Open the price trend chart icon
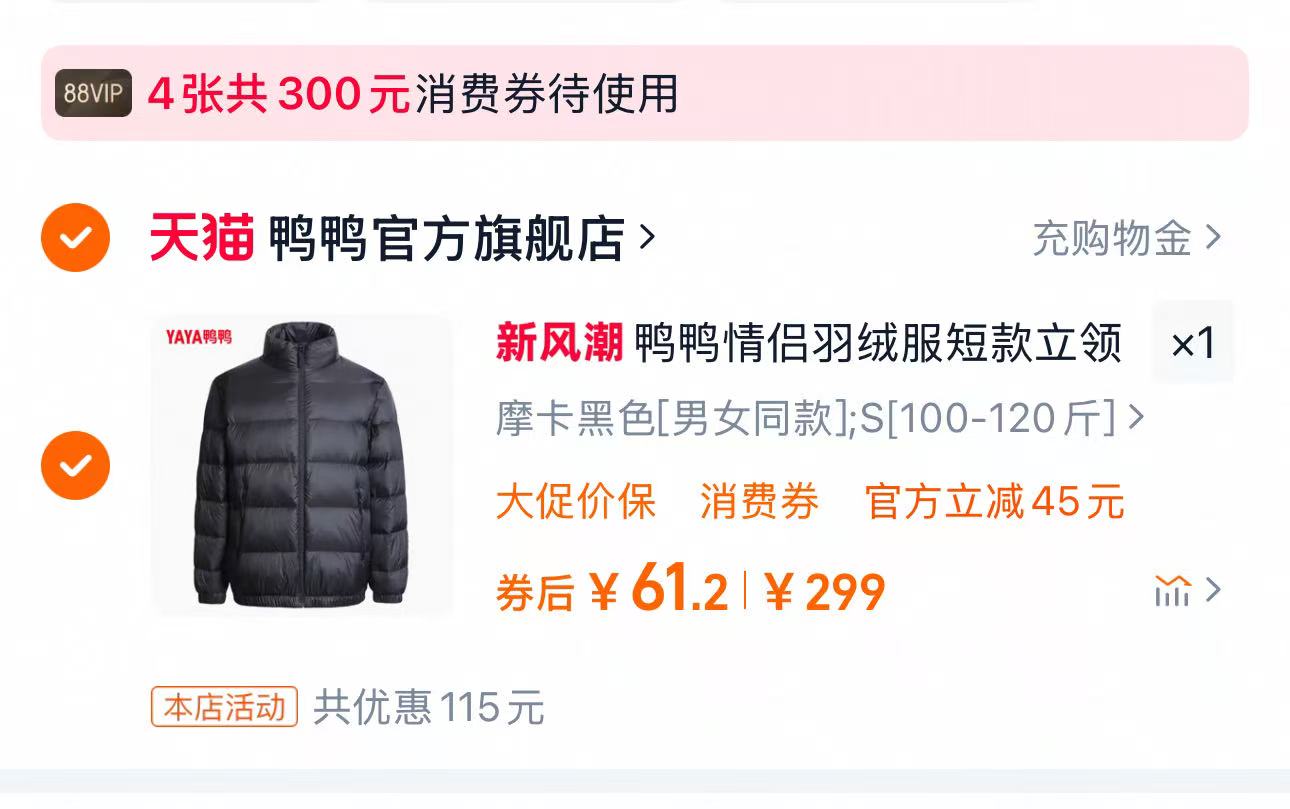Image resolution: width=1290 pixels, height=809 pixels. [1172, 591]
